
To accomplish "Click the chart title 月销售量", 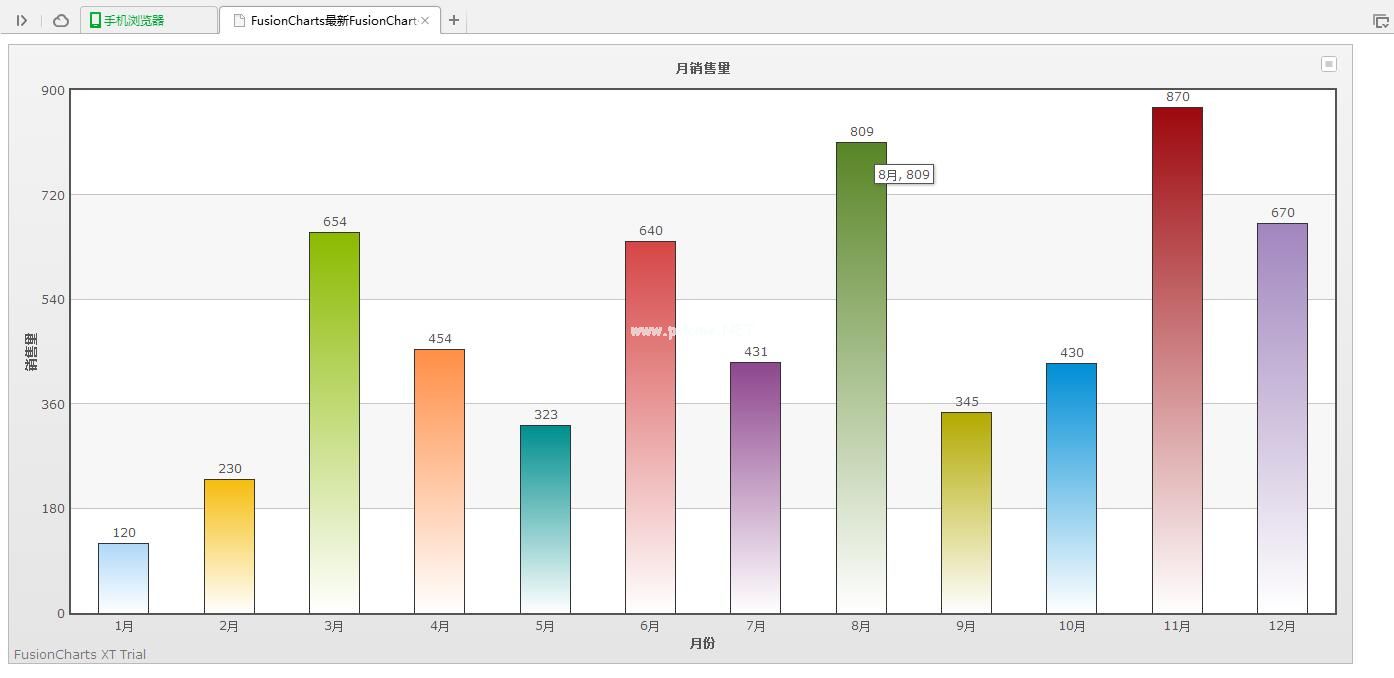I will [x=703, y=68].
